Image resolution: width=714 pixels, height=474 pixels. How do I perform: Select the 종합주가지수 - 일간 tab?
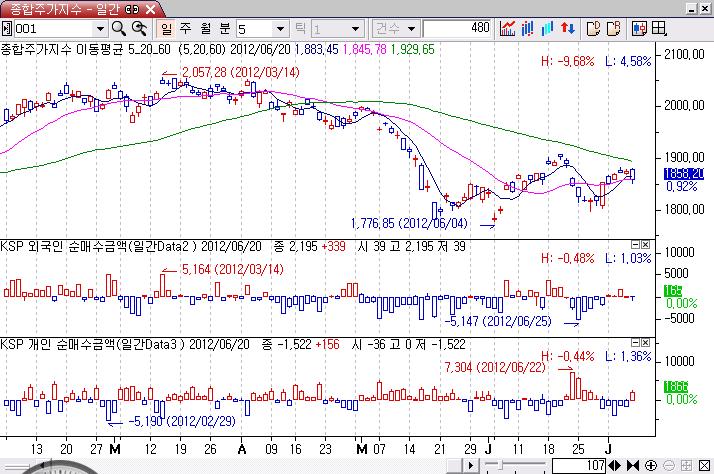click(60, 8)
